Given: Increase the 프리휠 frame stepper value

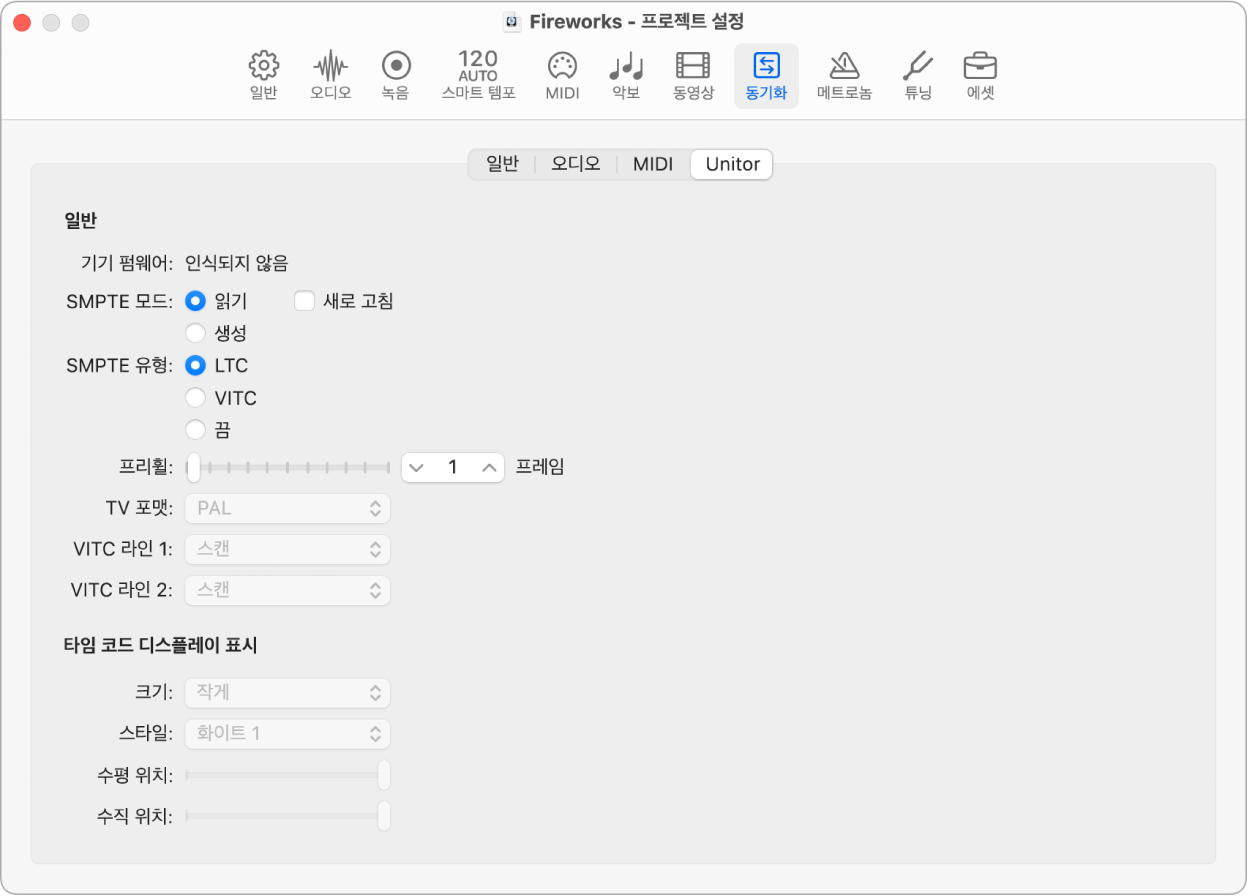Looking at the screenshot, I should 488,467.
